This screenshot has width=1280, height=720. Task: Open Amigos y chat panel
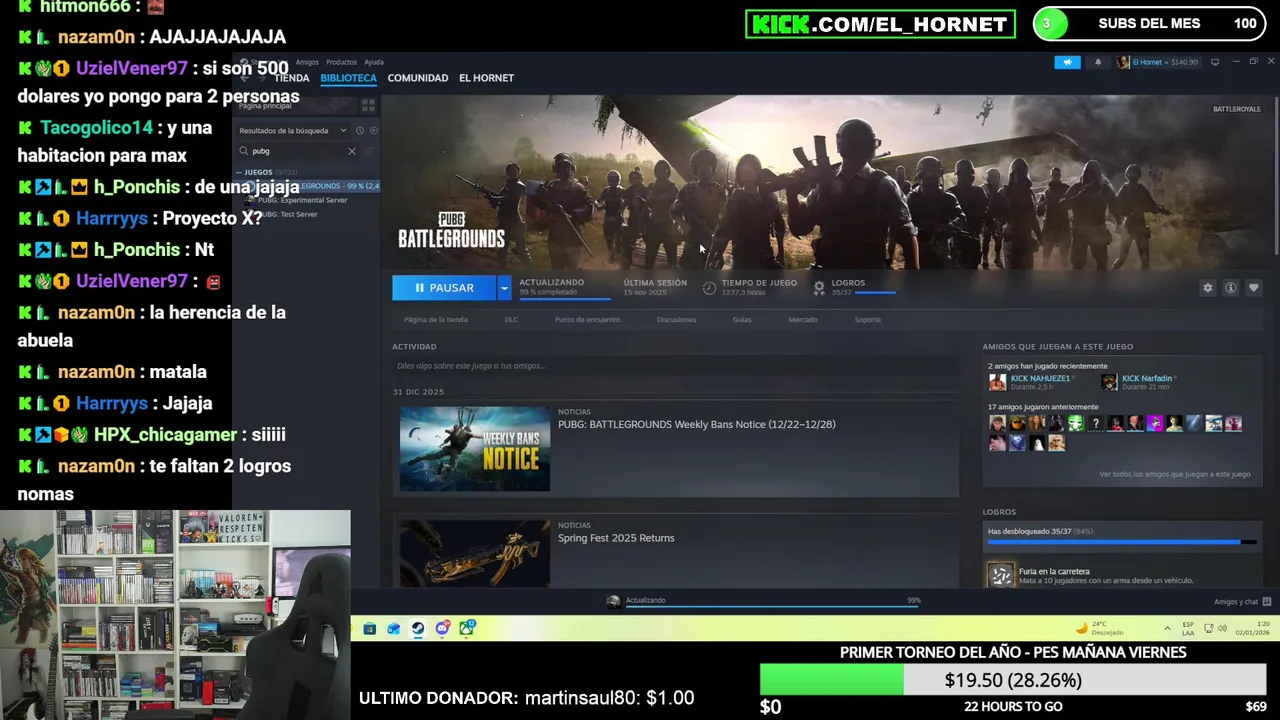[x=1242, y=602]
